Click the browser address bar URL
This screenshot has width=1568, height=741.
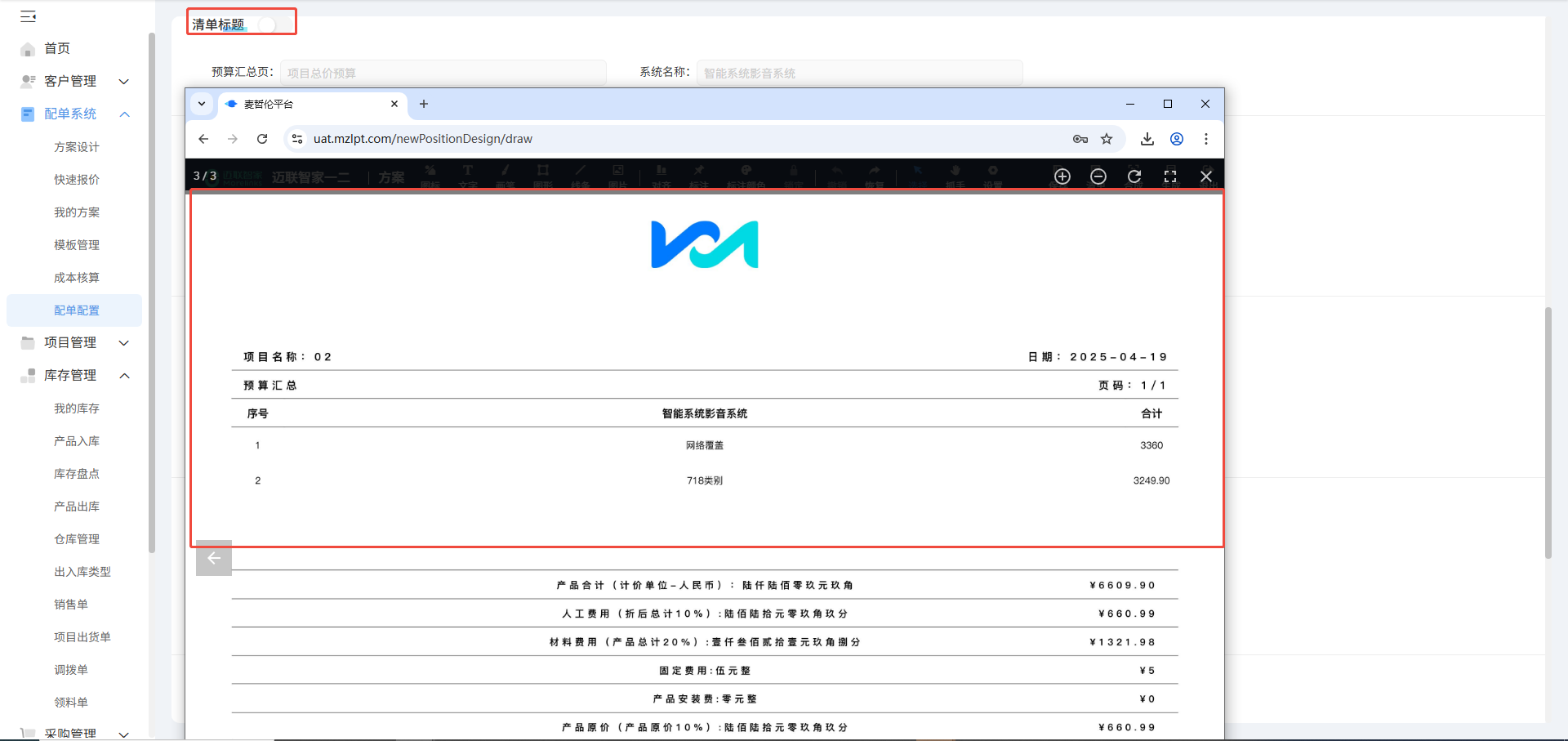coord(423,139)
